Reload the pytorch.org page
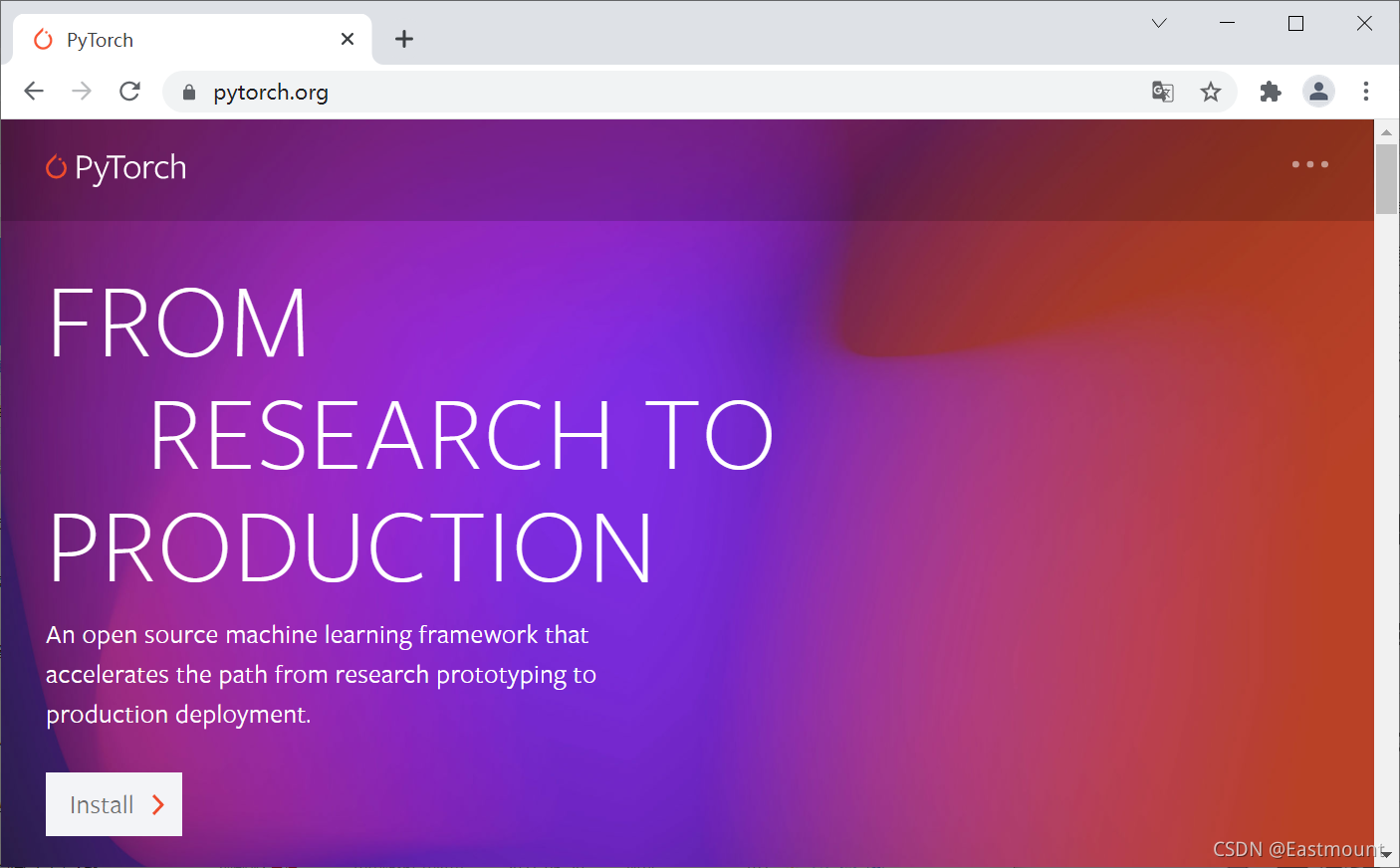 tap(129, 92)
